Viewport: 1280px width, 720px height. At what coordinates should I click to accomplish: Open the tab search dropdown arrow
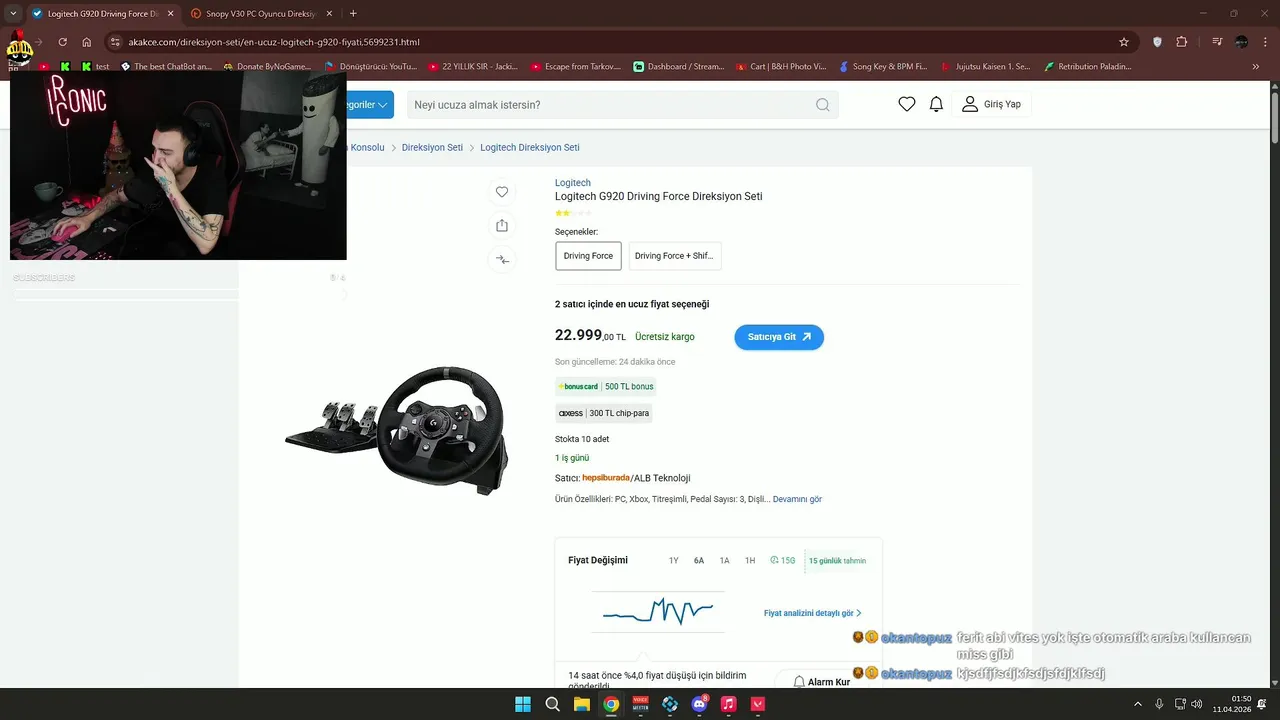click(x=13, y=14)
